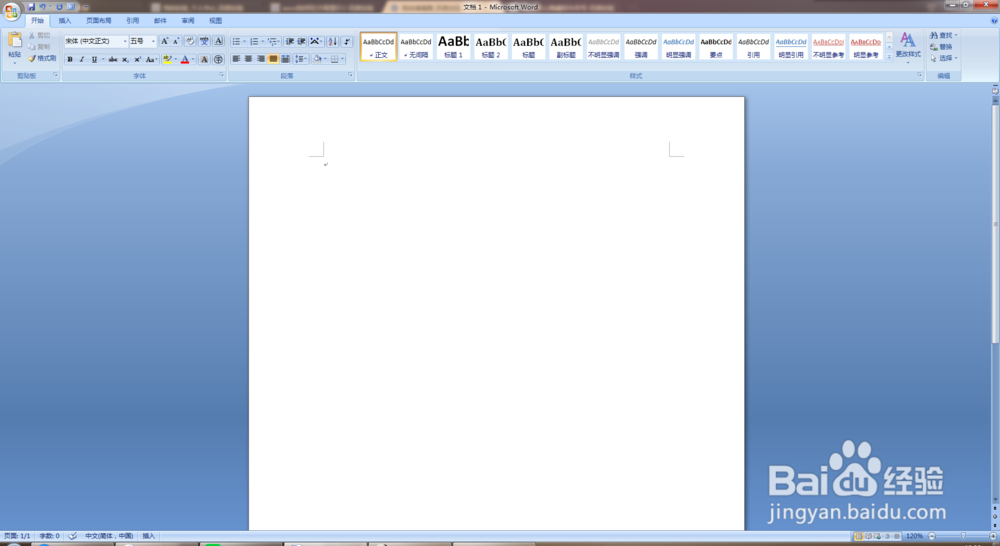1000x546 pixels.
Task: Save the document from quick access toolbar
Action: pos(31,7)
